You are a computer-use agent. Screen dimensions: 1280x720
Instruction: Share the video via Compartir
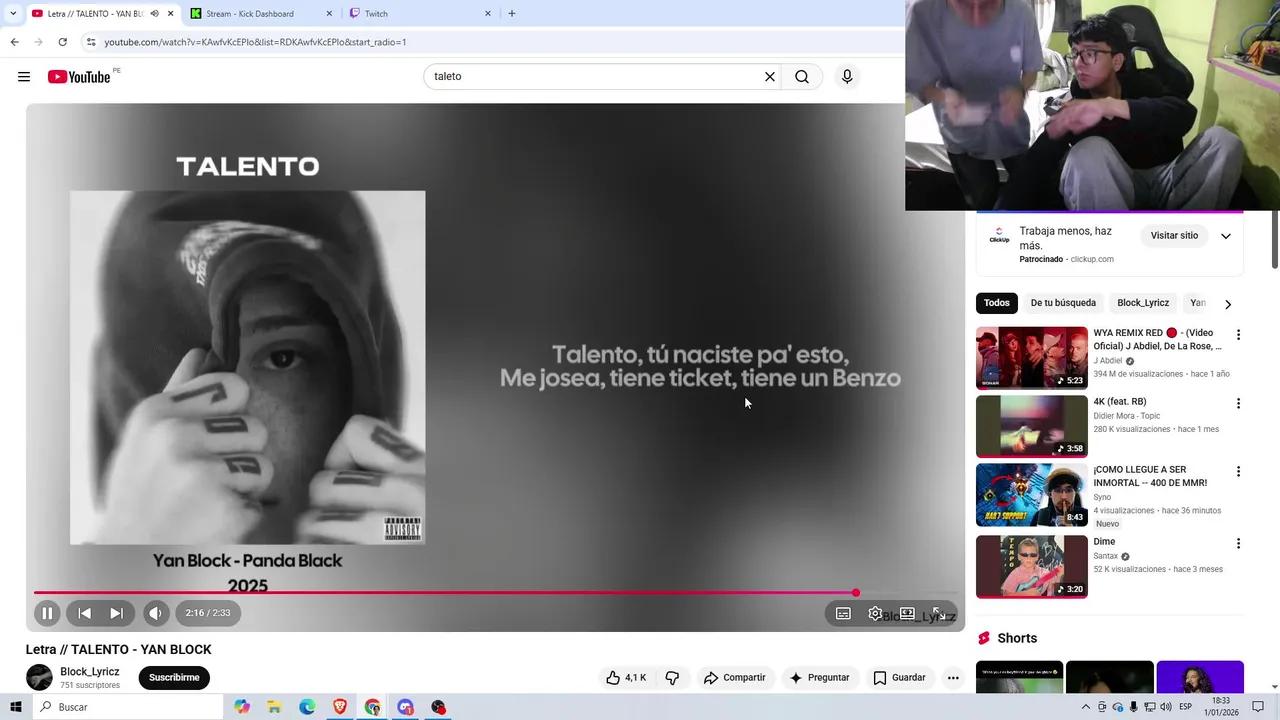click(734, 678)
